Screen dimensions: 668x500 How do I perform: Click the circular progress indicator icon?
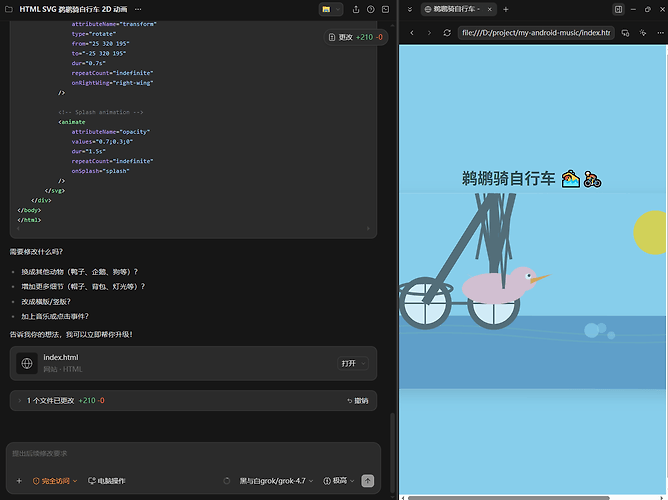coord(227,481)
